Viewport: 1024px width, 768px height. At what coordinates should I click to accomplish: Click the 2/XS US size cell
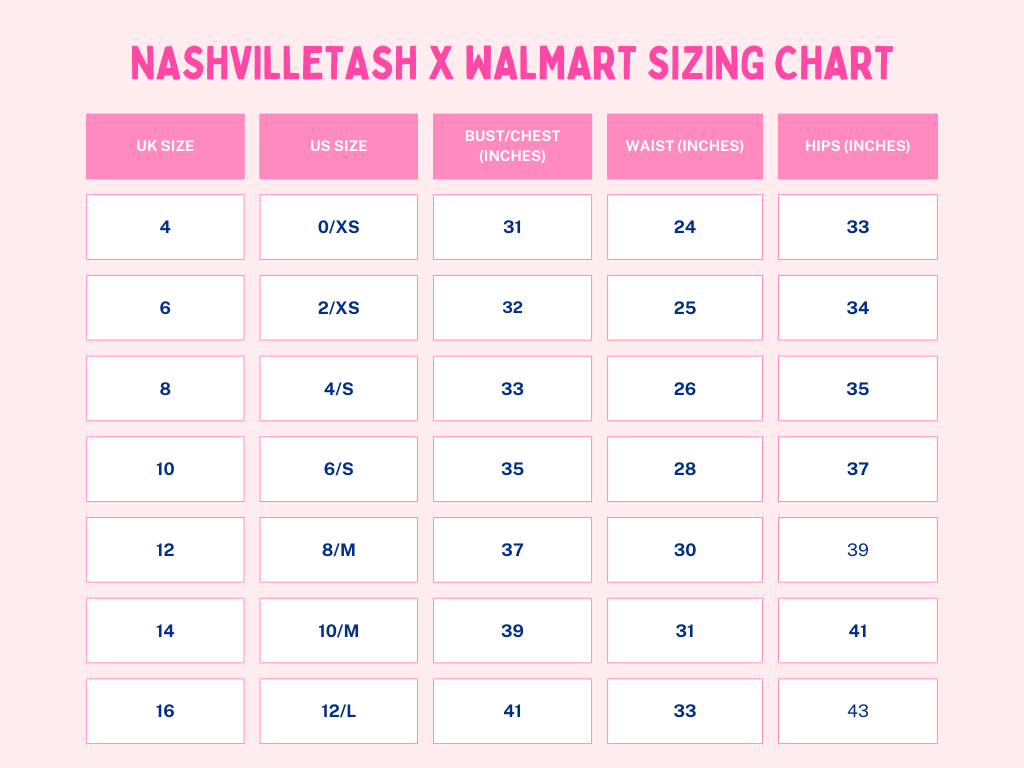coord(338,308)
